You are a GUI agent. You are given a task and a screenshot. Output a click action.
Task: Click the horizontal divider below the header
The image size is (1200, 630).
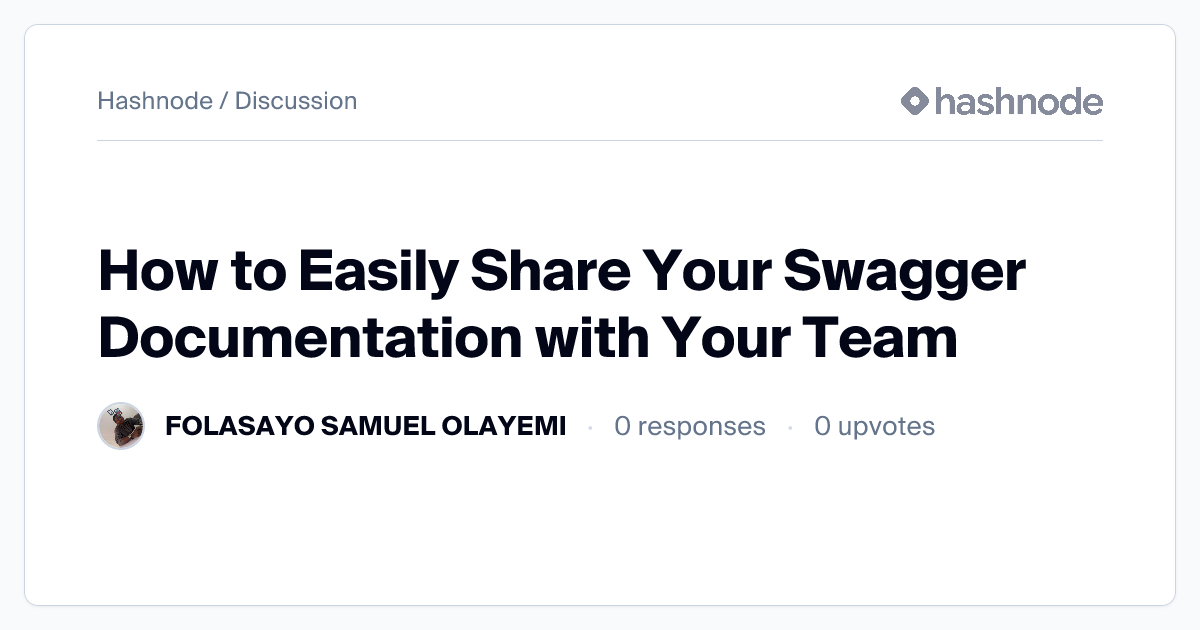(600, 141)
